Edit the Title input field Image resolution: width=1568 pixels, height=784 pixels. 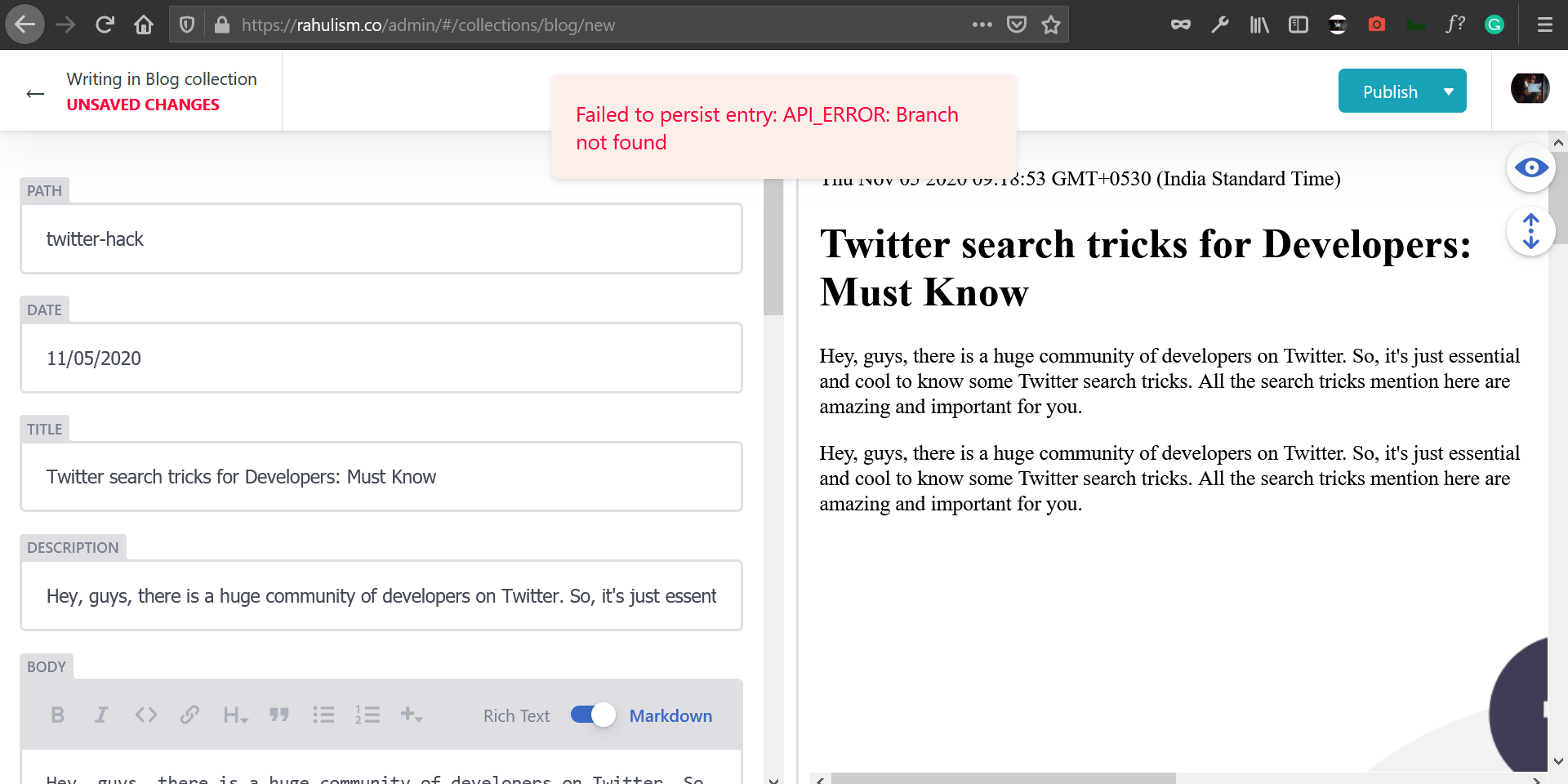tap(381, 477)
